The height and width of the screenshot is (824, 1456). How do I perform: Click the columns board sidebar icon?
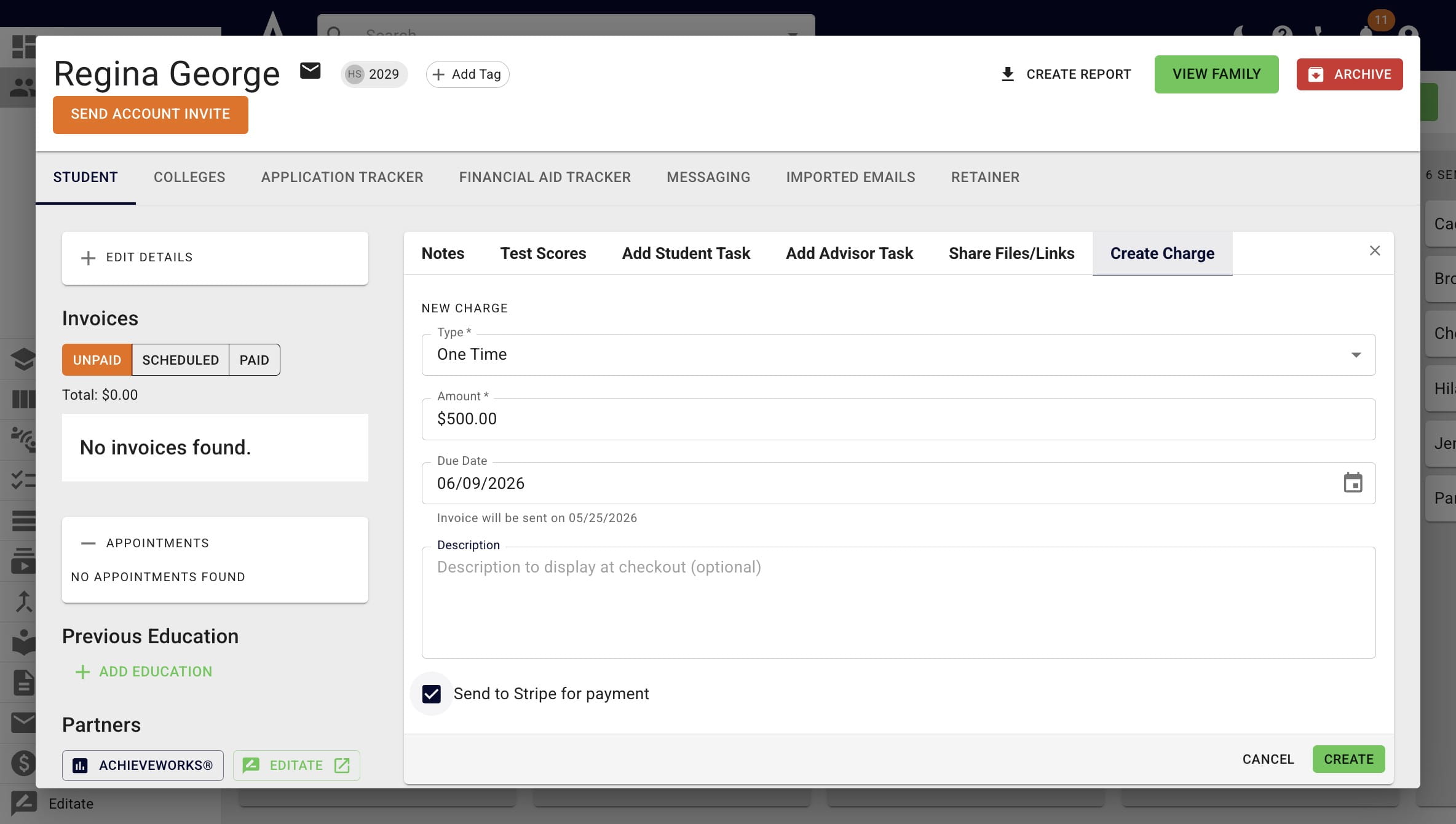pyautogui.click(x=23, y=400)
